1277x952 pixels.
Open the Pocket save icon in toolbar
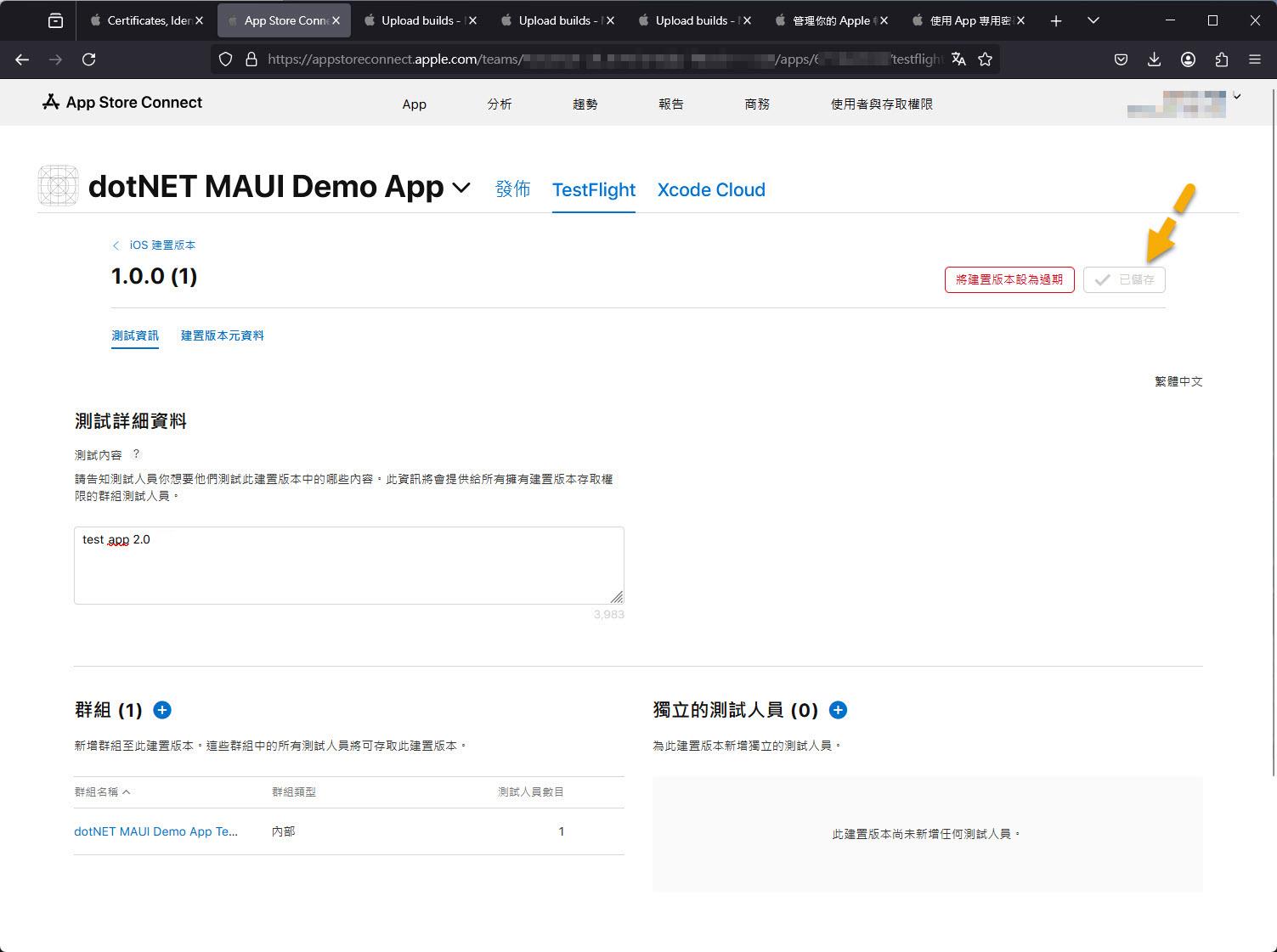pos(1122,59)
